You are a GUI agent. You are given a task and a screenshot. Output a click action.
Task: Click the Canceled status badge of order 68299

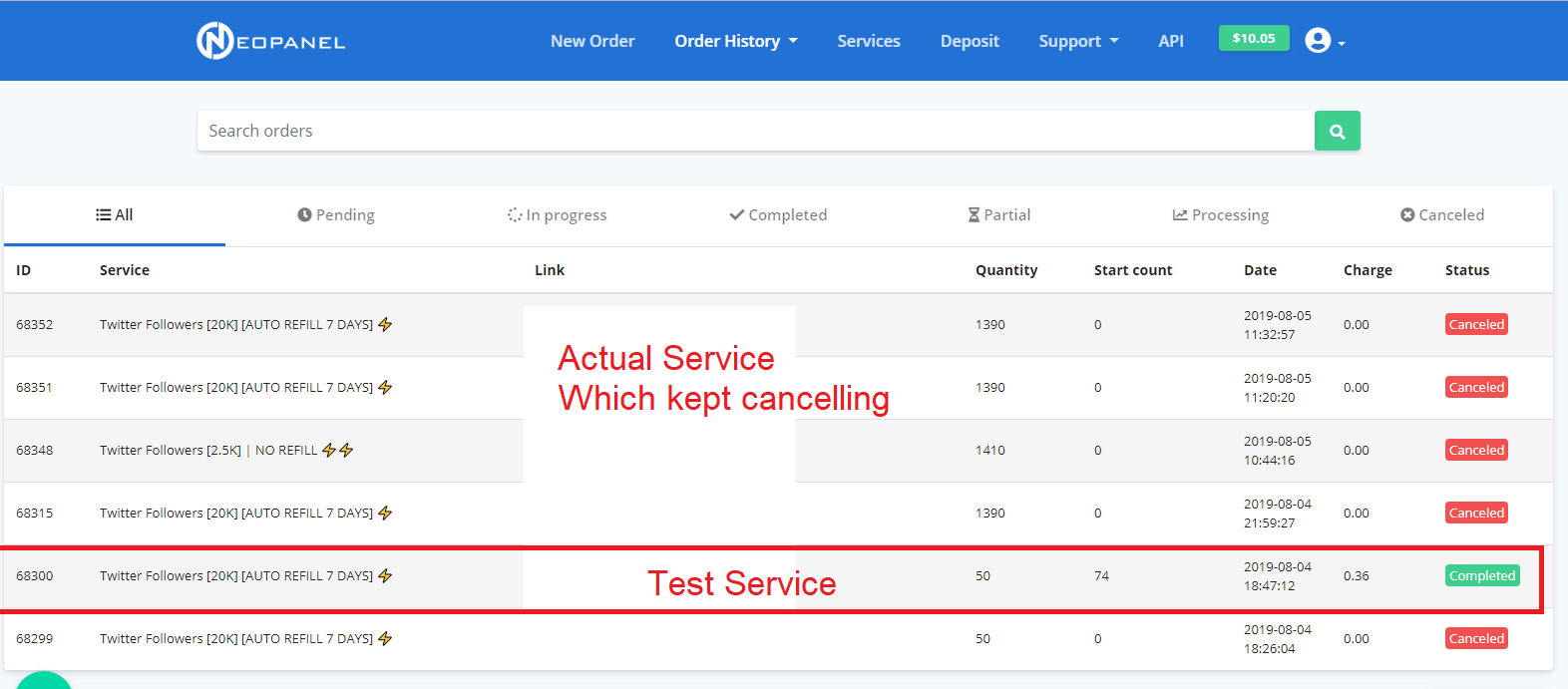pos(1476,638)
